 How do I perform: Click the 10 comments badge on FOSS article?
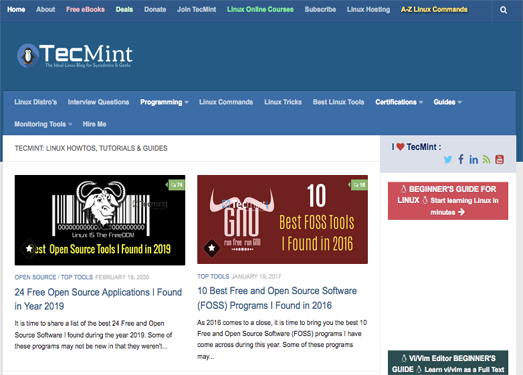(359, 185)
